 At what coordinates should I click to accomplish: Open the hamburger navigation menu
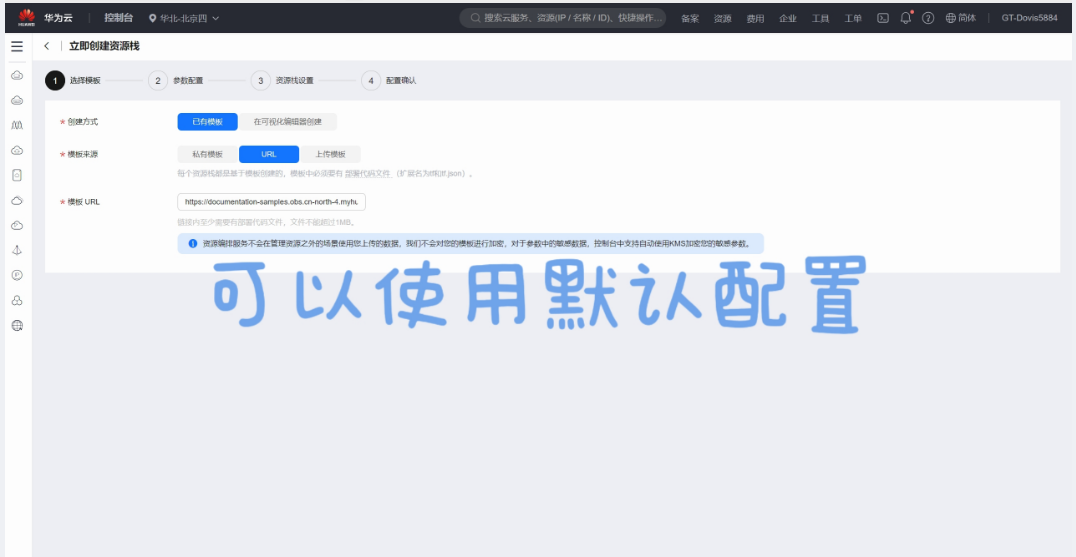(x=17, y=47)
